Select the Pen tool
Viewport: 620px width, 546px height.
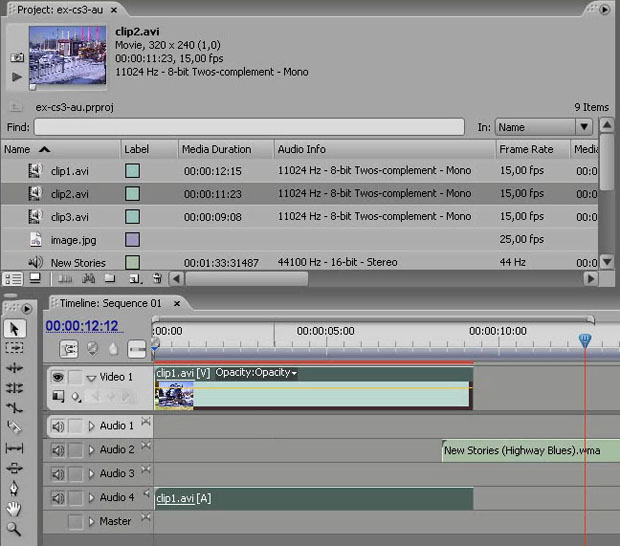click(x=14, y=488)
